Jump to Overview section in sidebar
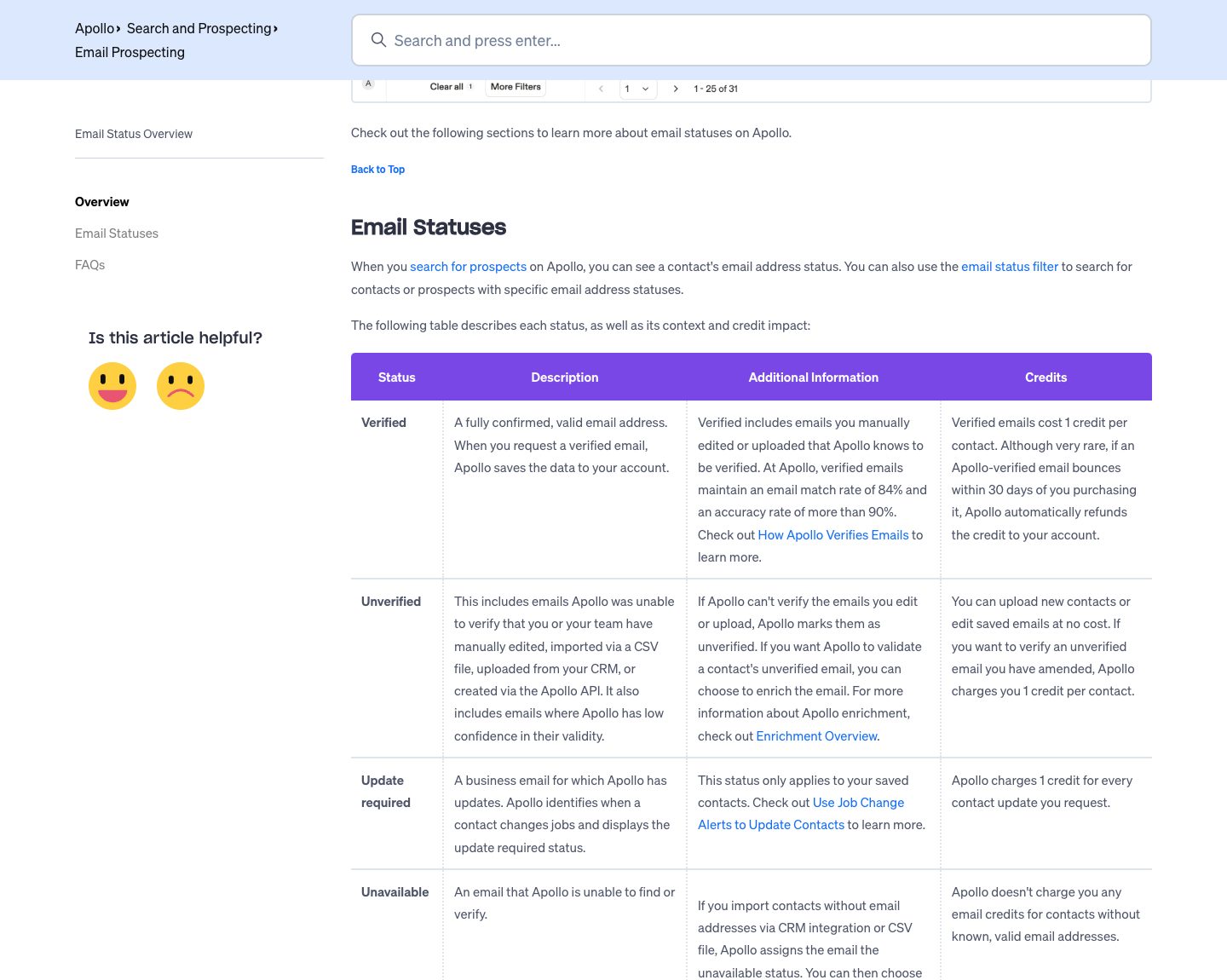The height and width of the screenshot is (980, 1227). (102, 202)
